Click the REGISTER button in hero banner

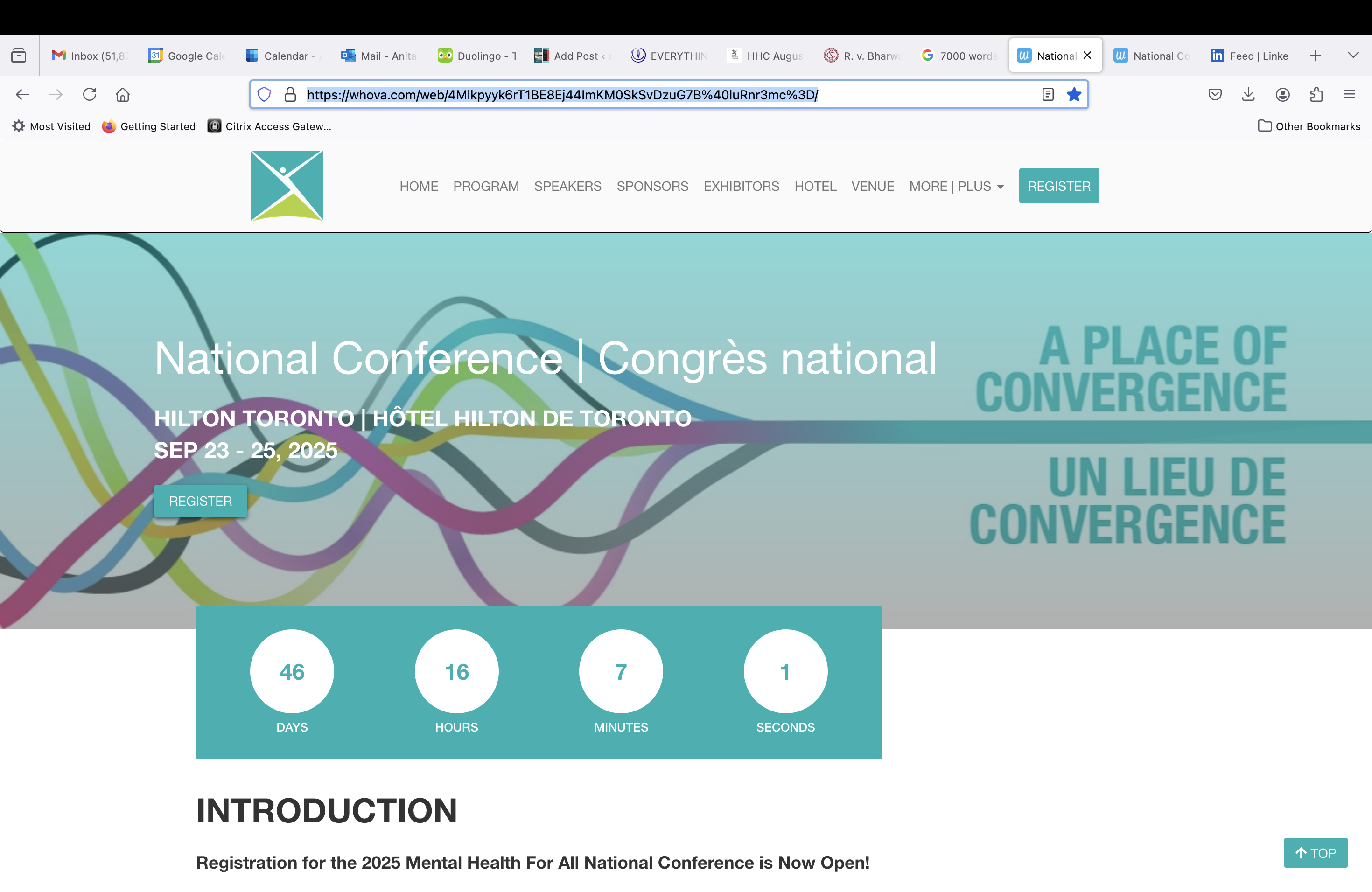pyautogui.click(x=200, y=501)
